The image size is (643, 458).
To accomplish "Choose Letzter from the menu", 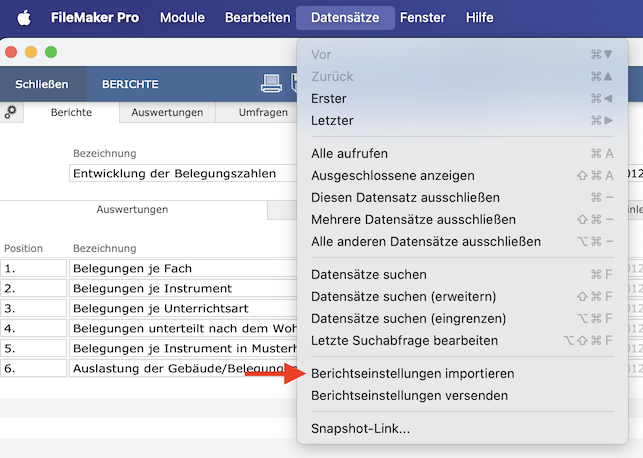I will (x=462, y=121).
